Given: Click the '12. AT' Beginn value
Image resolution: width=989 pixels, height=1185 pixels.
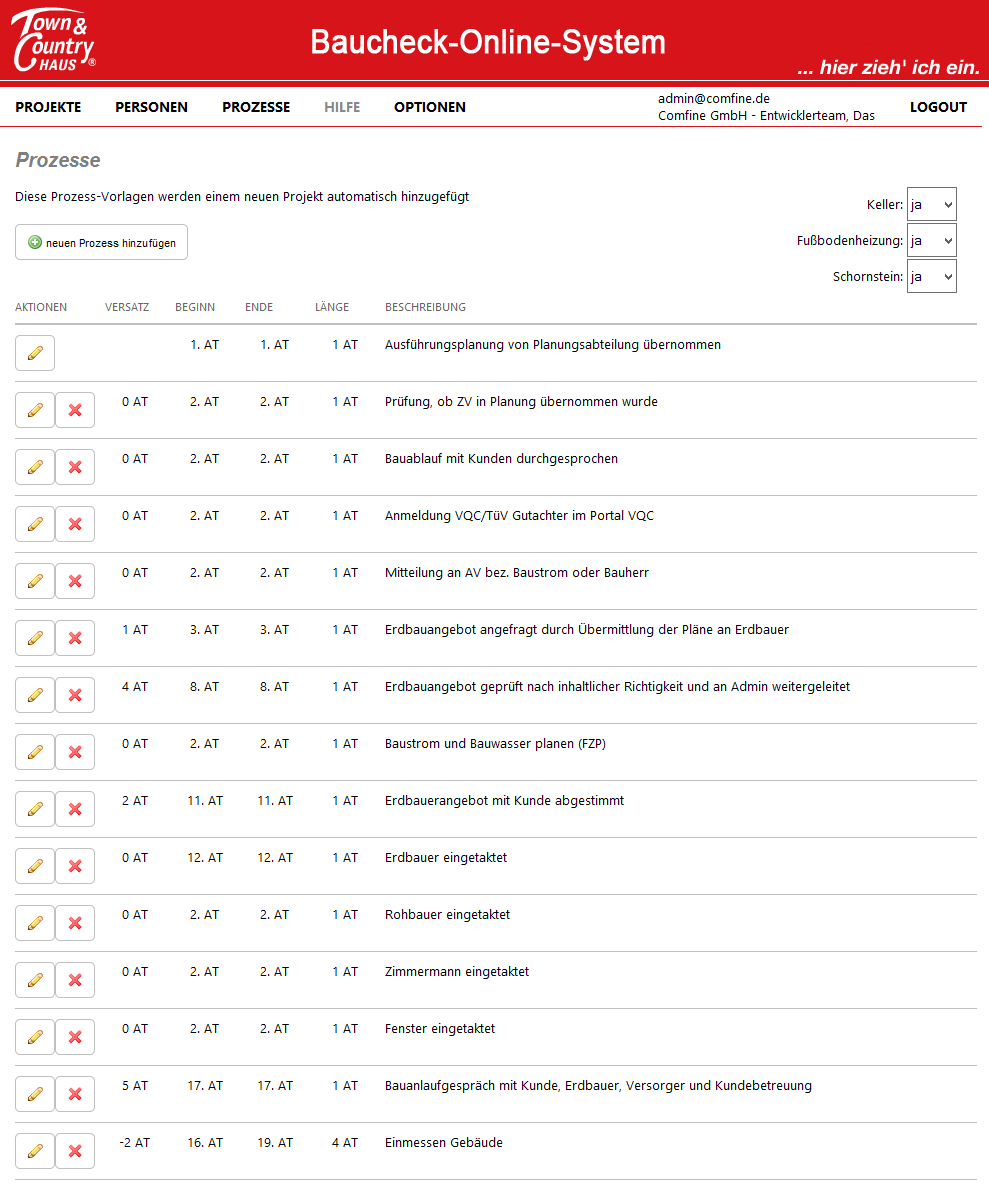Looking at the screenshot, I should [206, 858].
